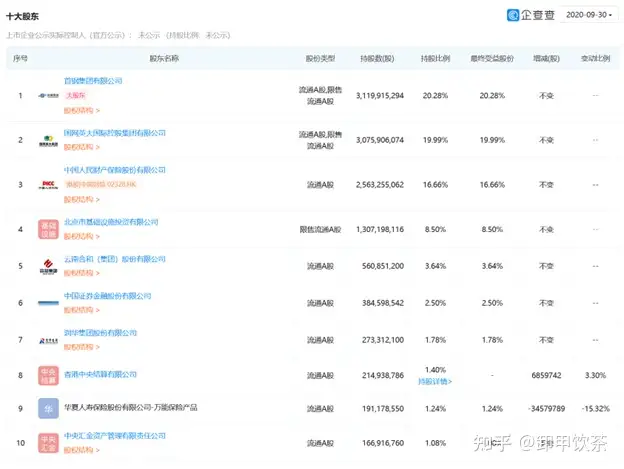624x469 pixels.
Task: Expand 股权结构 under 中国证券金融
Action: point(82,310)
